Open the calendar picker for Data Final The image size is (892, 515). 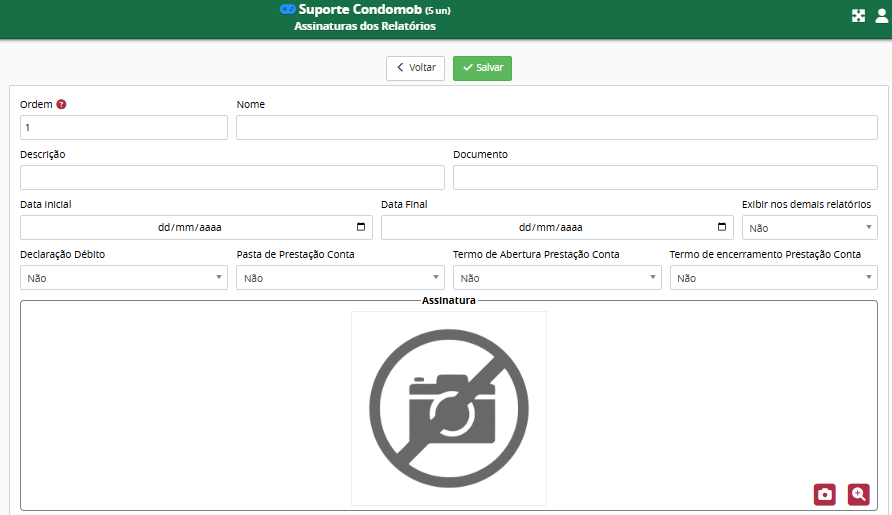point(721,227)
